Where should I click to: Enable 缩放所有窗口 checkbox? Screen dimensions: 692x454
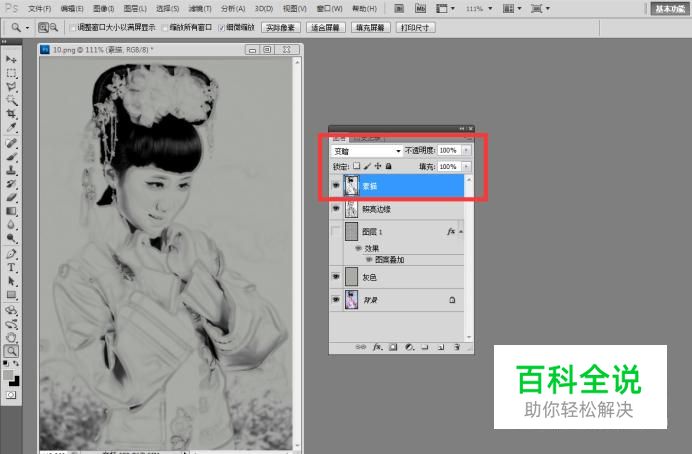[x=165, y=28]
